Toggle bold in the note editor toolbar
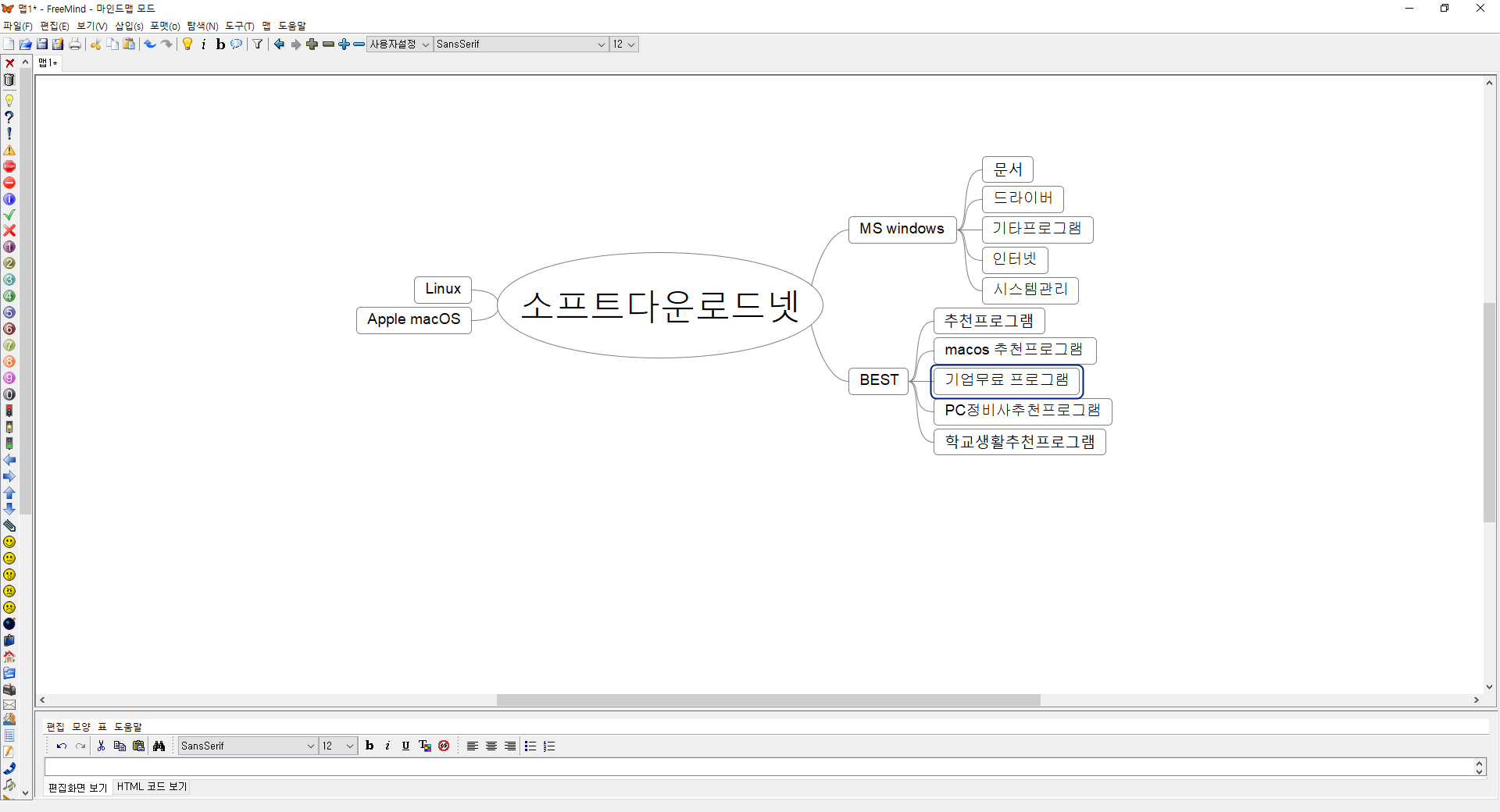The width and height of the screenshot is (1500, 812). click(x=370, y=746)
